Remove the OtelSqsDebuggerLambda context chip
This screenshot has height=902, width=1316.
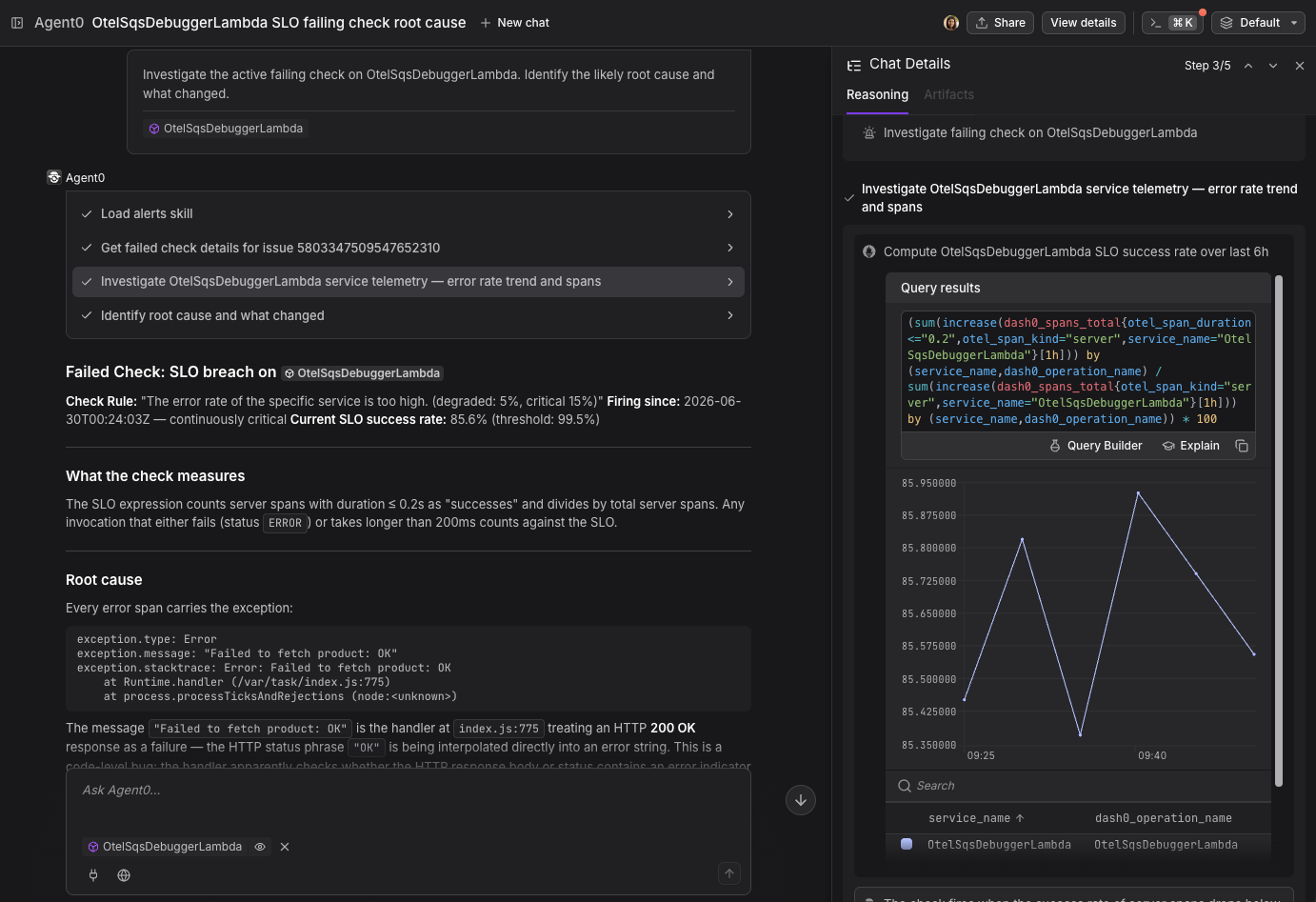(285, 847)
